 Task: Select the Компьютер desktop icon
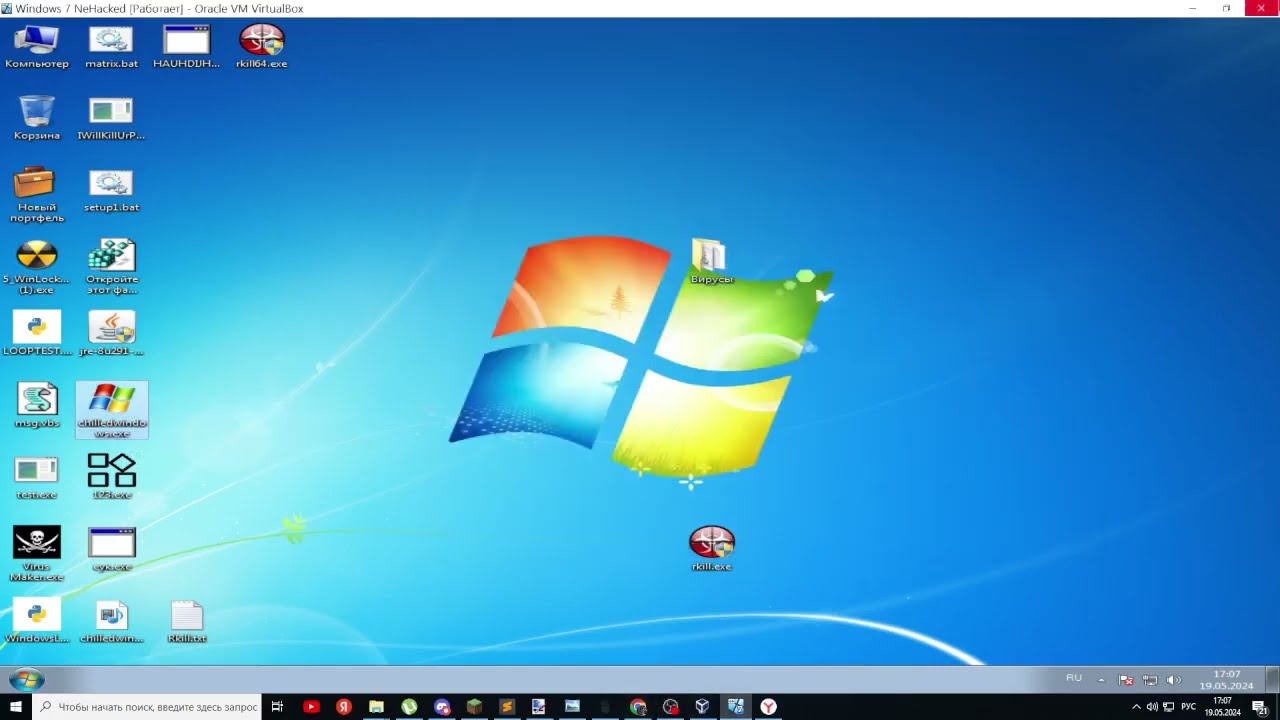point(37,47)
